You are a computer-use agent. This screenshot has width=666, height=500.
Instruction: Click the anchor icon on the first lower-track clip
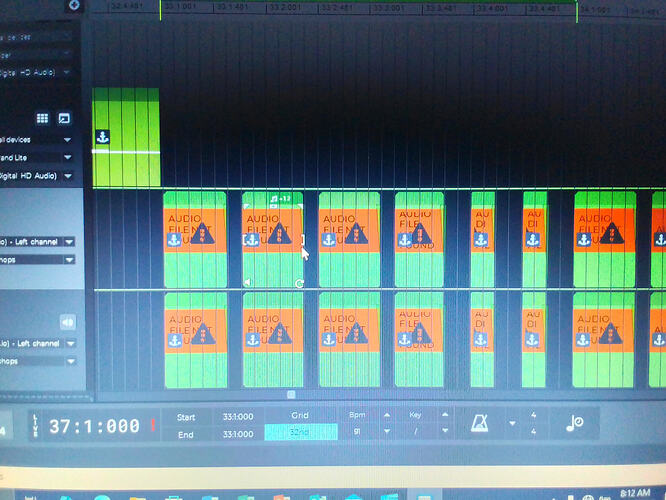(175, 340)
